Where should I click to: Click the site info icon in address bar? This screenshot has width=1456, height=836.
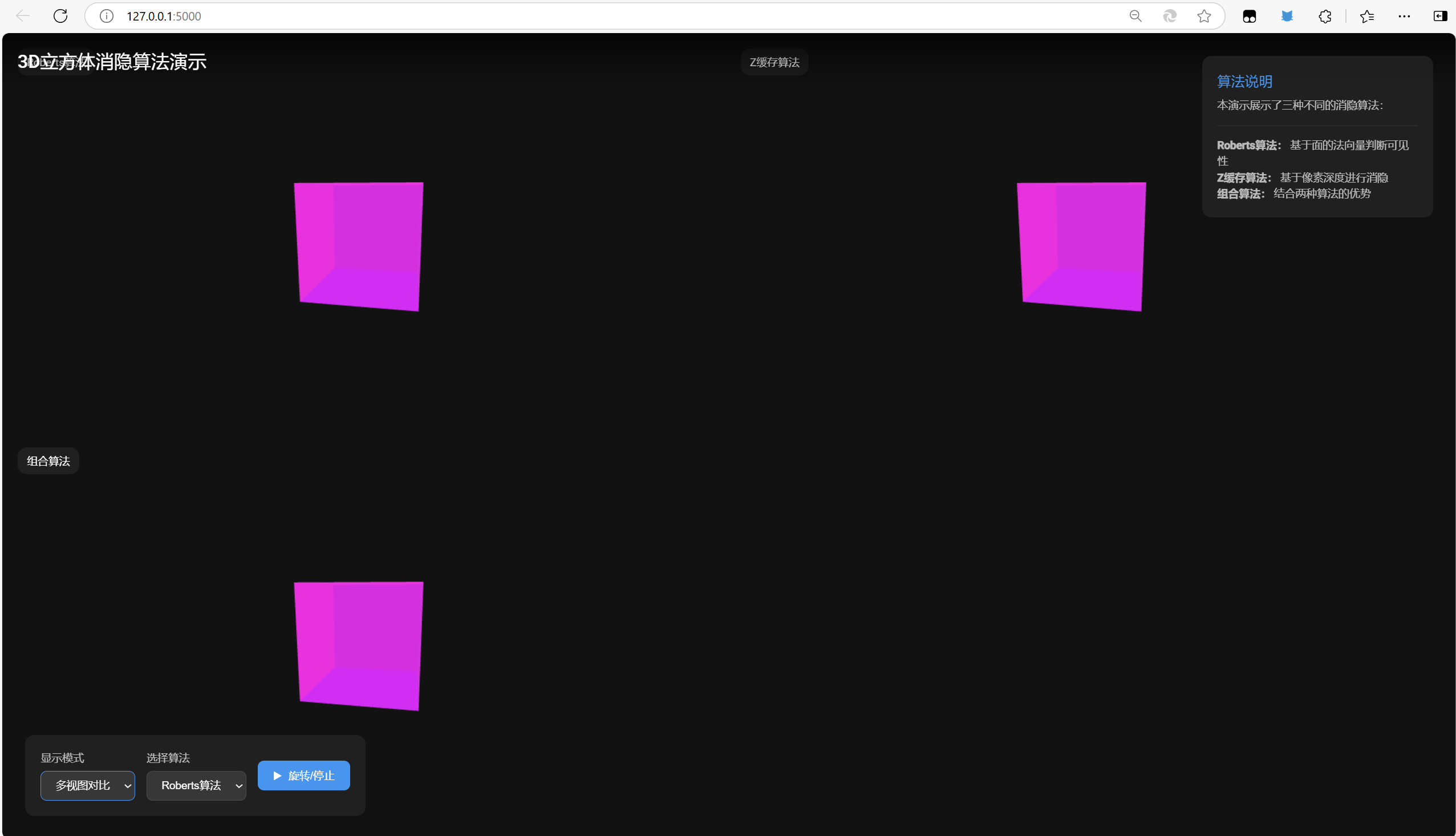point(107,16)
